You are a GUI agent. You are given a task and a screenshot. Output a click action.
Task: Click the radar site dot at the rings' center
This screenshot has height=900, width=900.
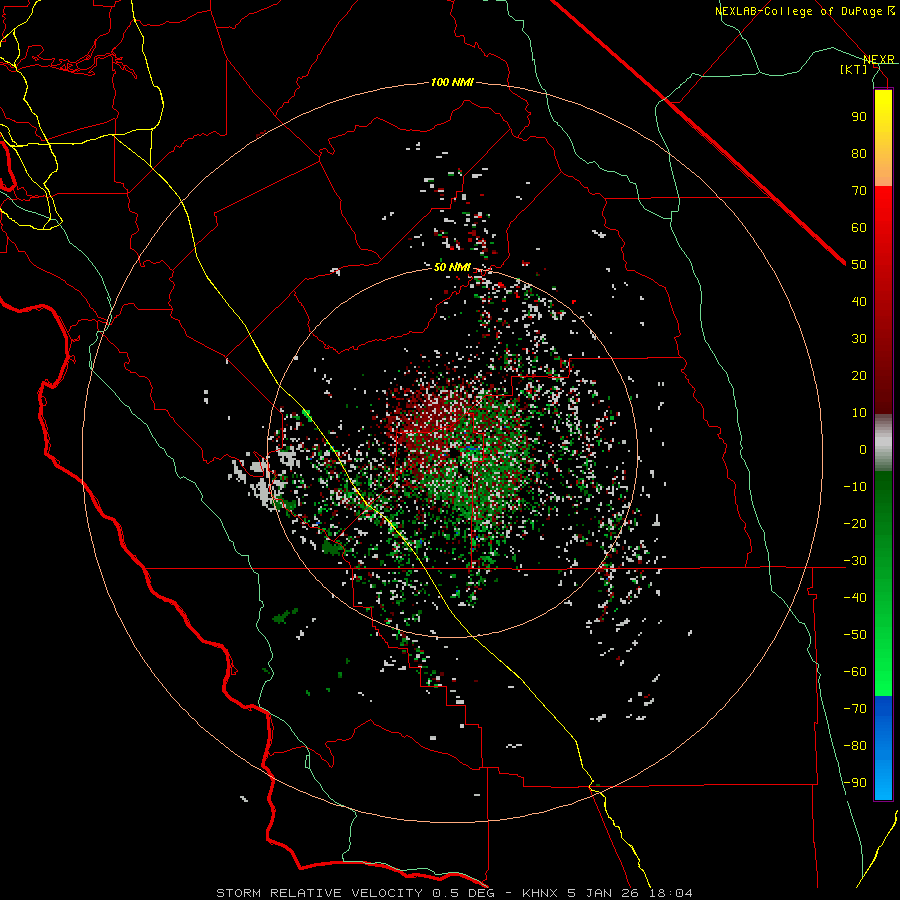click(x=454, y=453)
